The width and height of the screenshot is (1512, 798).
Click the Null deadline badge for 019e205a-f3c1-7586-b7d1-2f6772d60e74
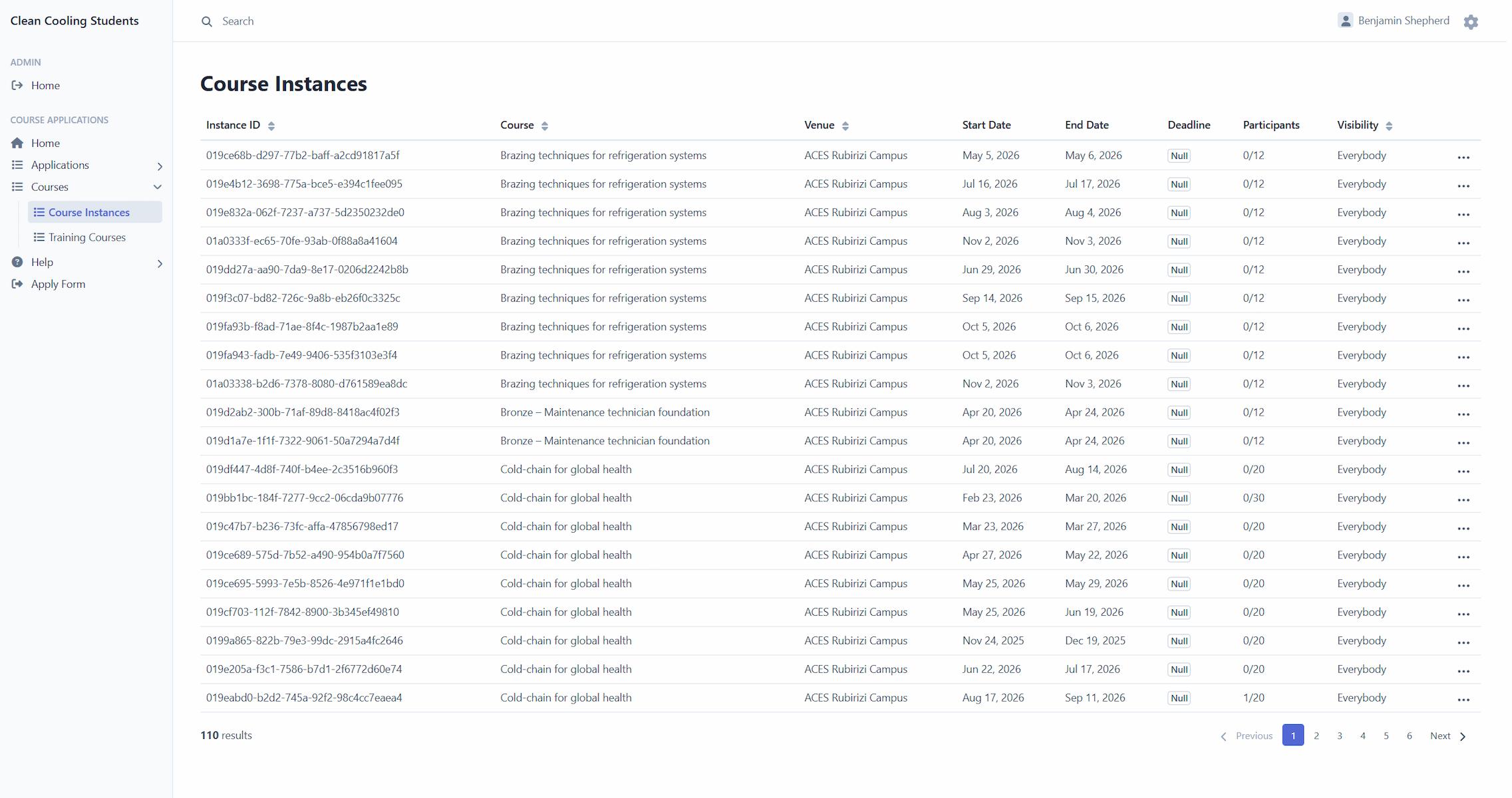click(1179, 670)
